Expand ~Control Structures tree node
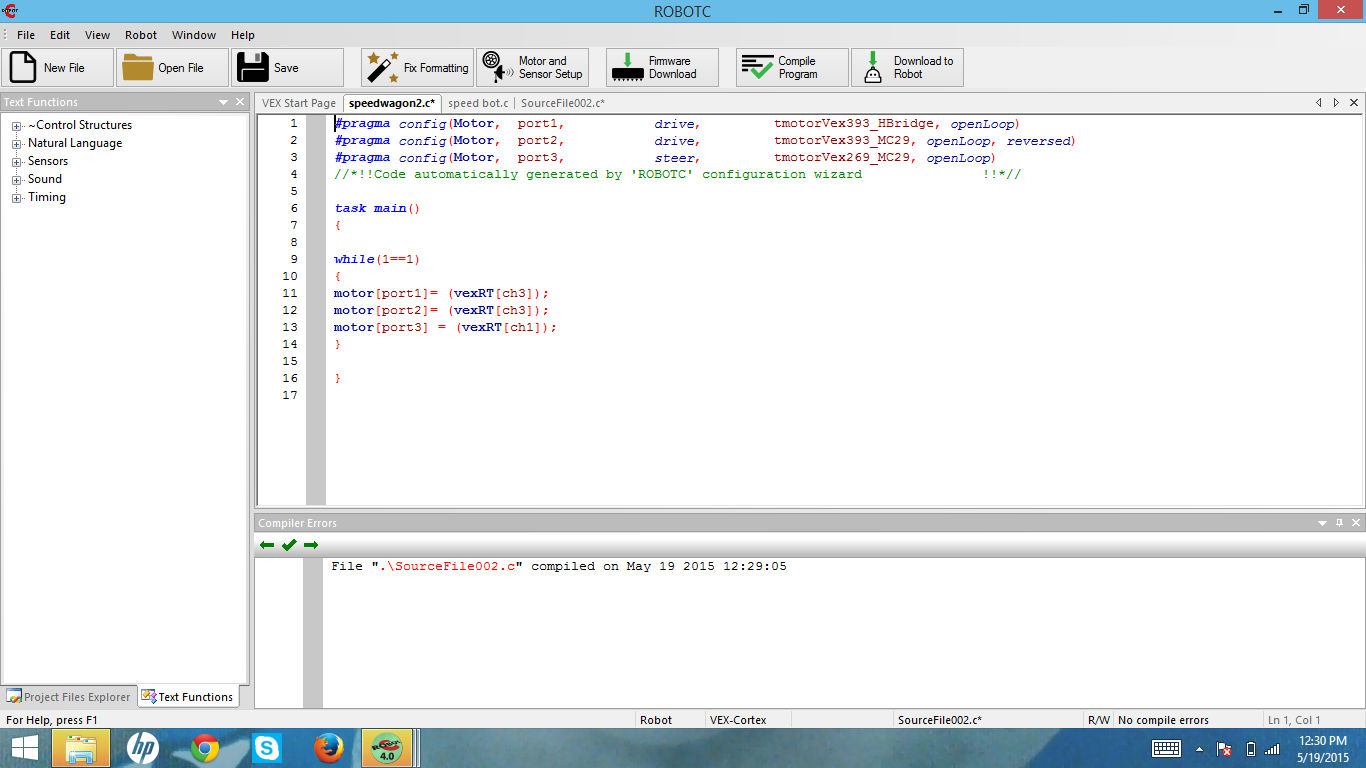The height and width of the screenshot is (768, 1366). (17, 126)
